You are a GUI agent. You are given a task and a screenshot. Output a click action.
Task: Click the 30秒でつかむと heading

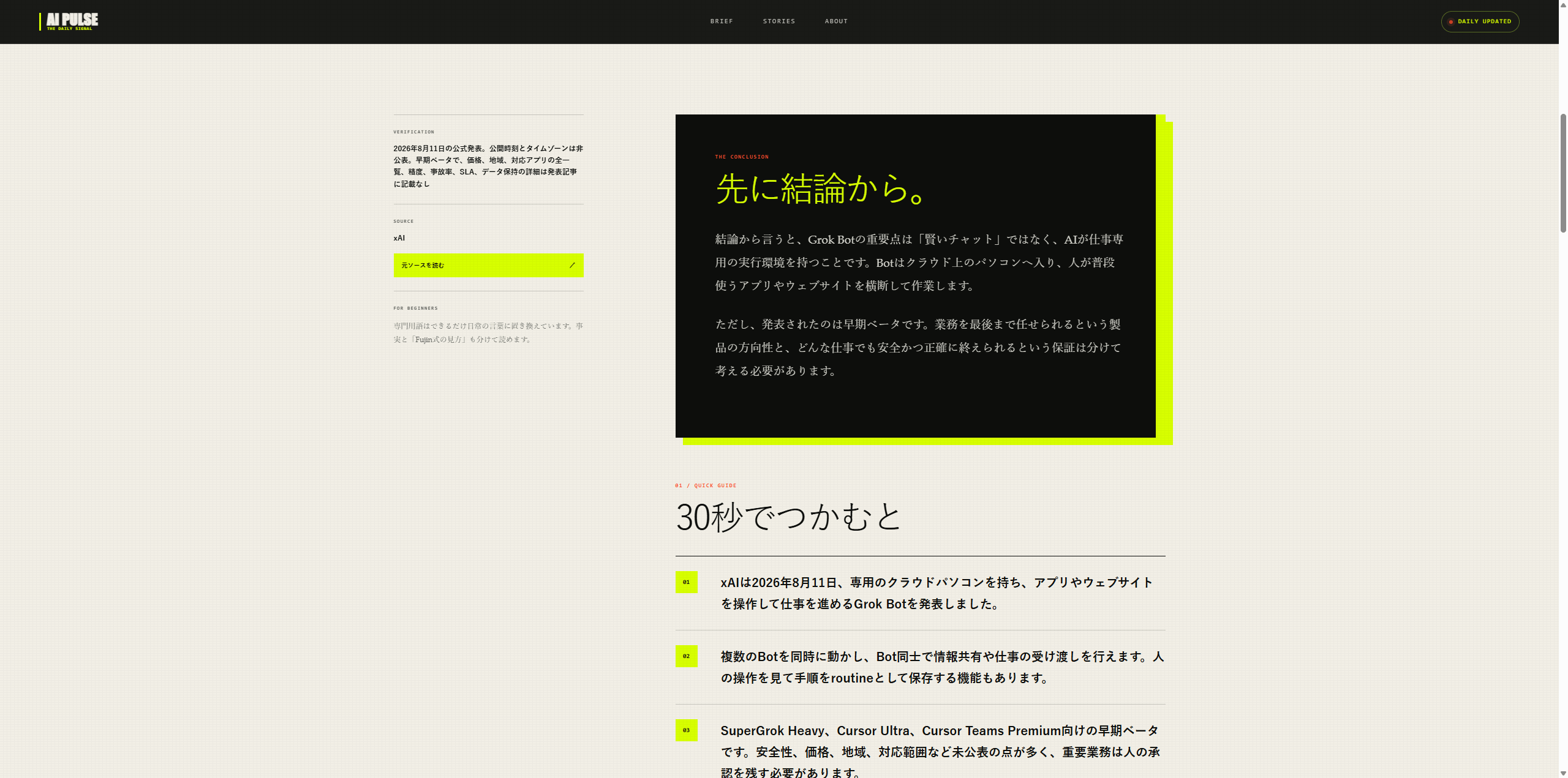[x=788, y=517]
